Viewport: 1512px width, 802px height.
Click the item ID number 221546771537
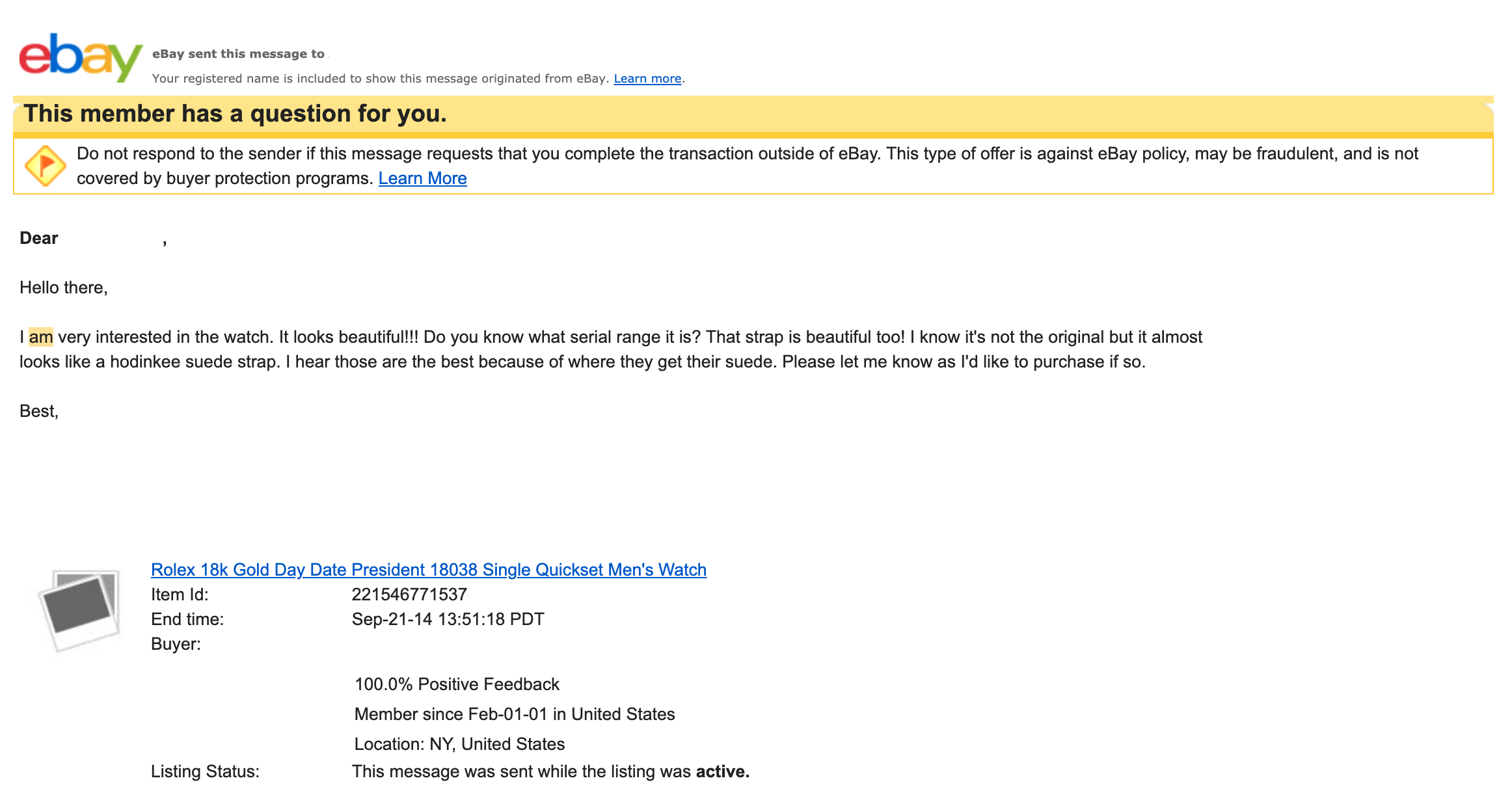(409, 595)
